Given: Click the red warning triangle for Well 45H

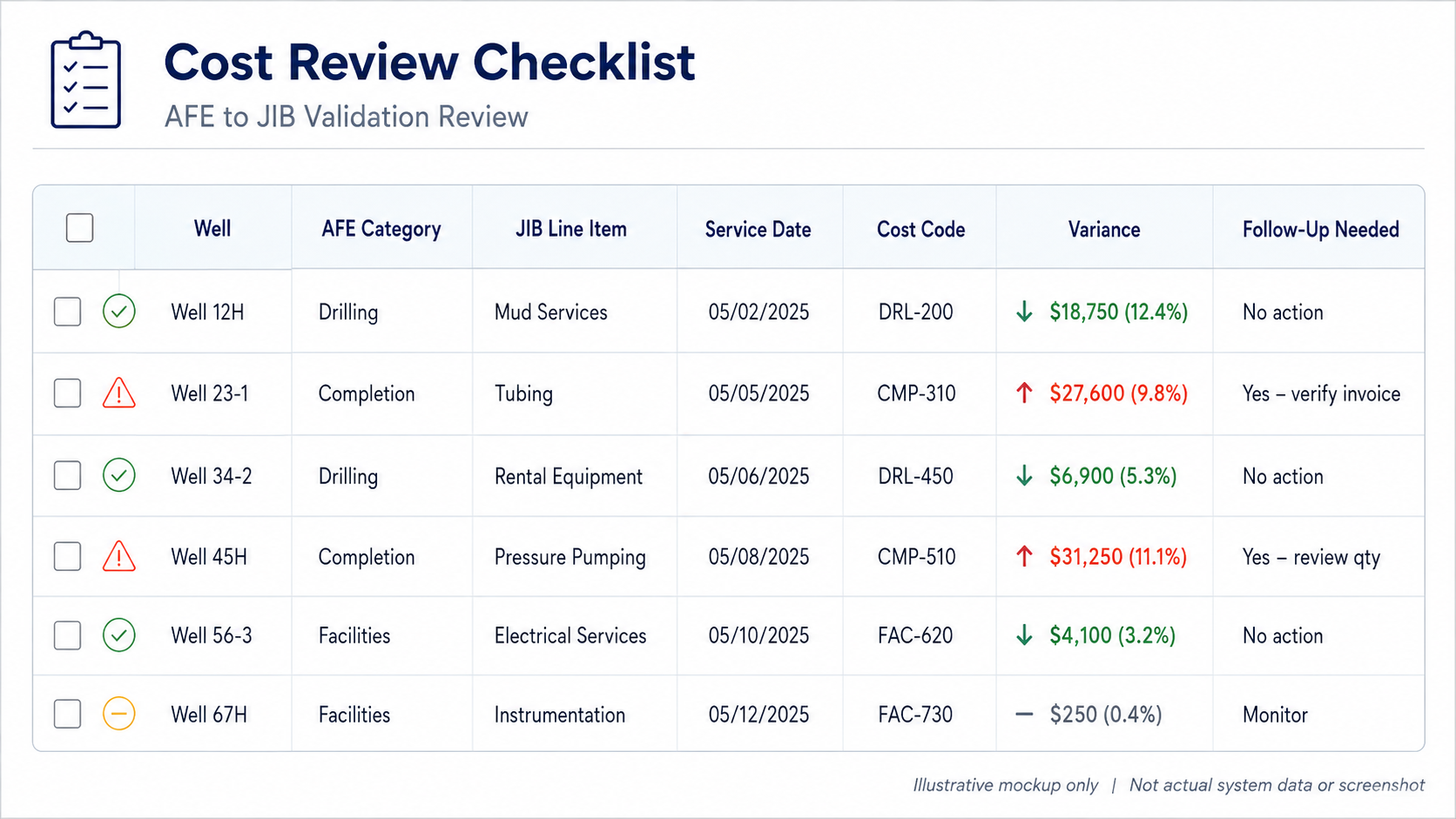Looking at the screenshot, I should pos(119,556).
